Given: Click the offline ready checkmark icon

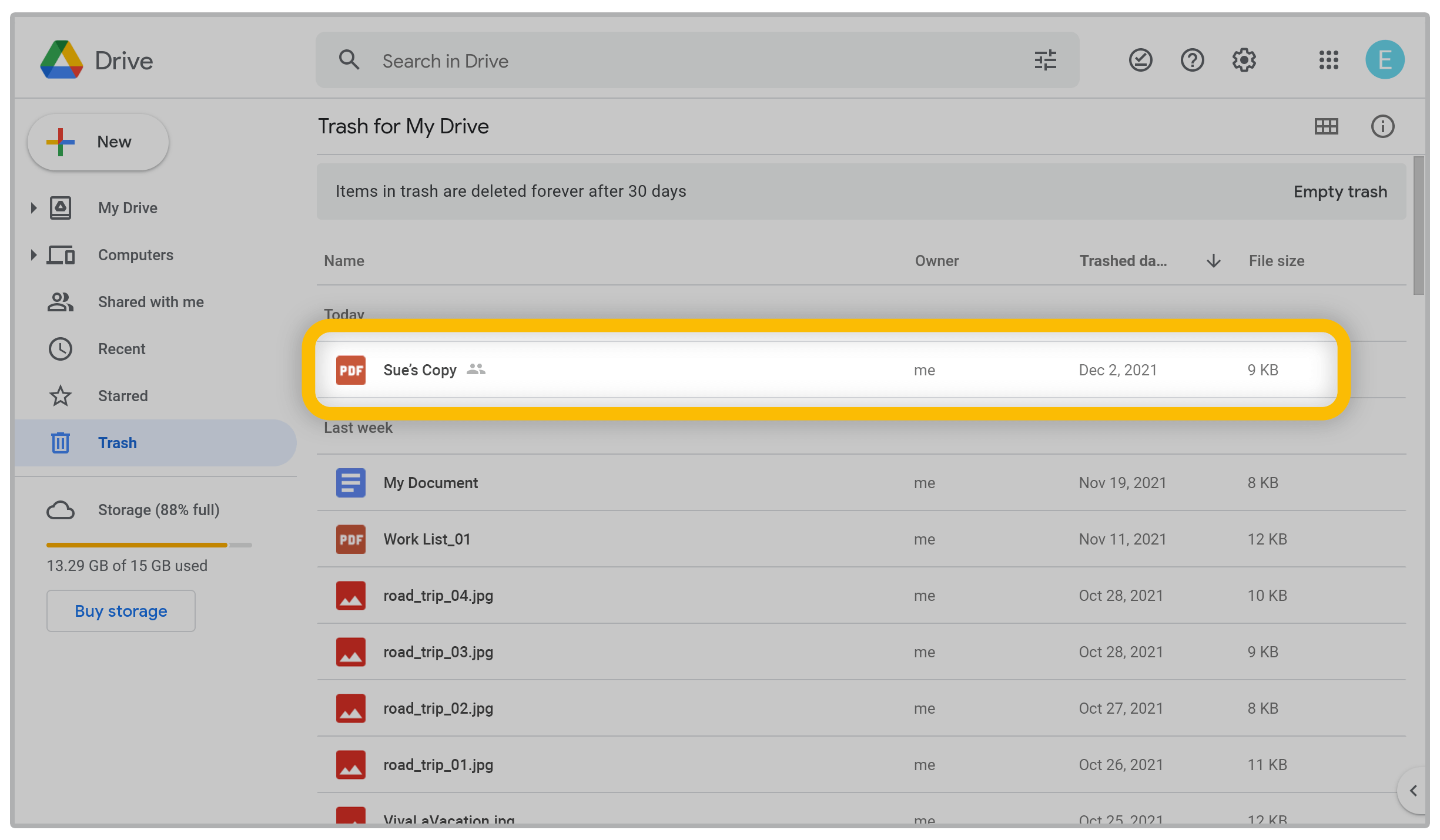Looking at the screenshot, I should (x=1140, y=61).
